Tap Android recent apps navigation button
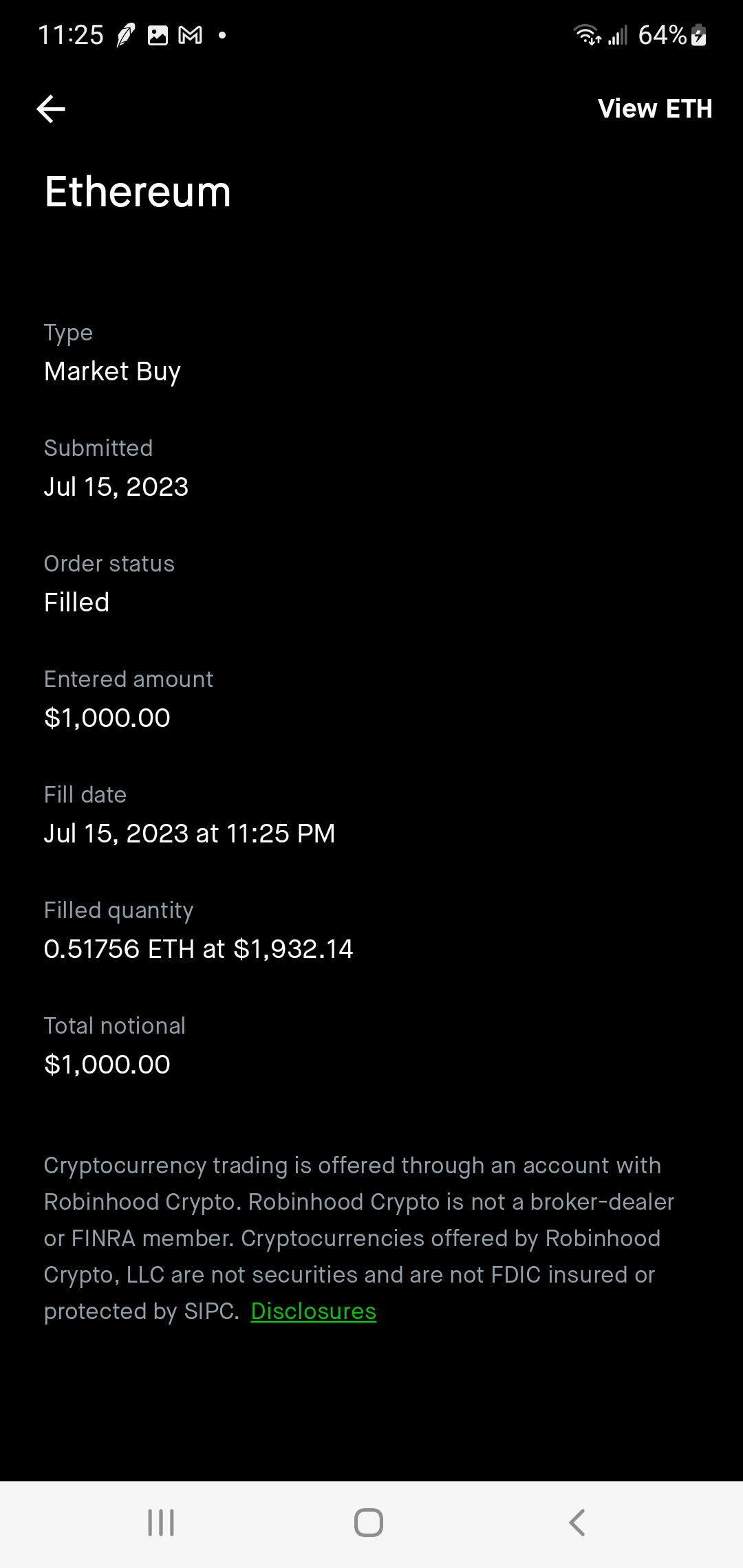This screenshot has height=1568, width=743. pos(161,1523)
